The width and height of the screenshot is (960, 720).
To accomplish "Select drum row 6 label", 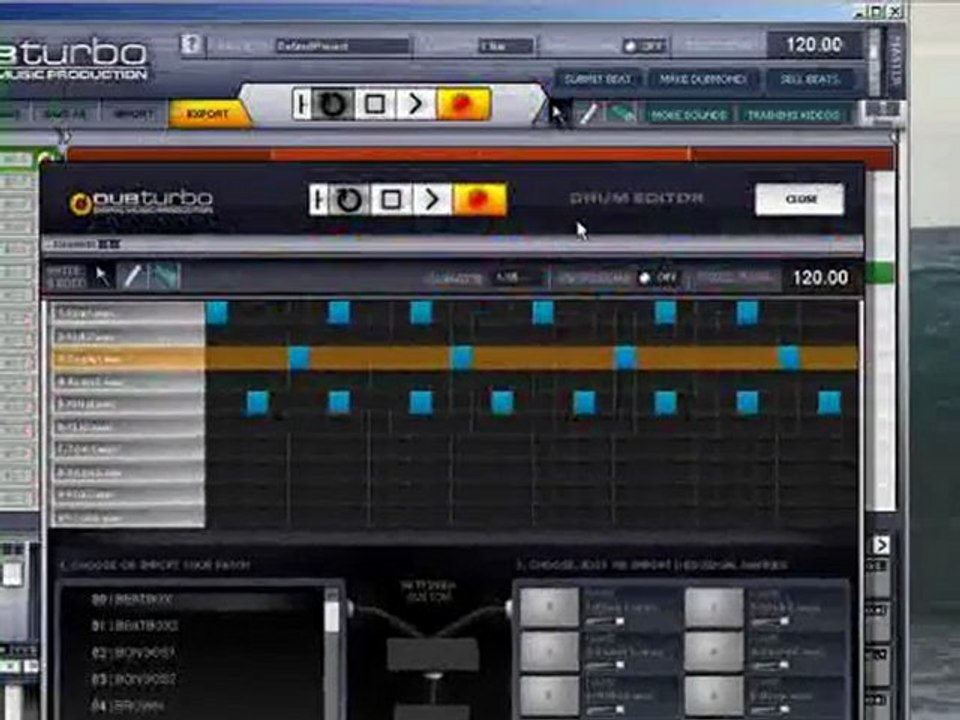I will coord(127,427).
